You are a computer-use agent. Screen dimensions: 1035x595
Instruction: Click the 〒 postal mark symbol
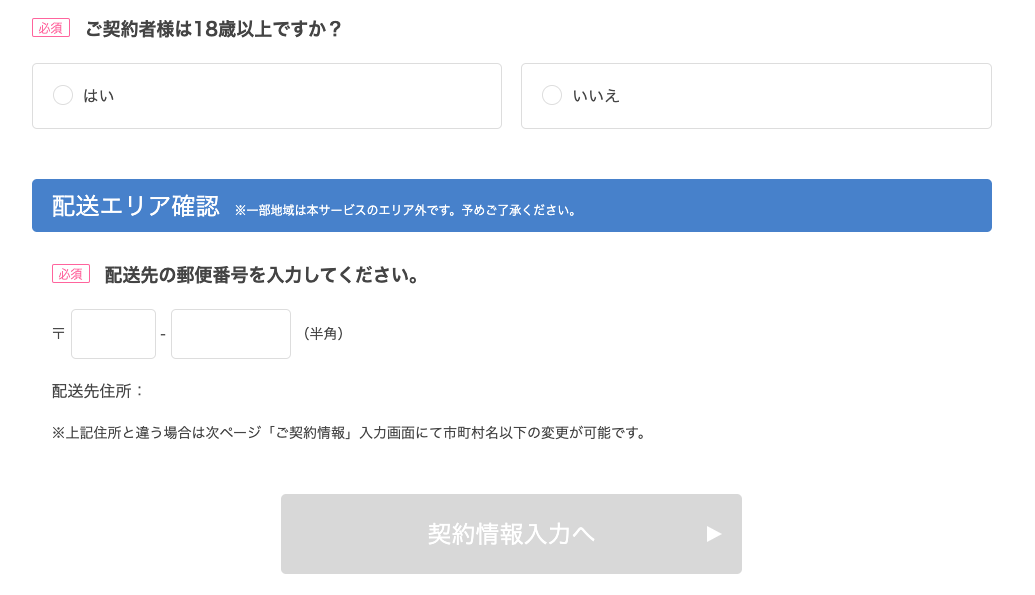pyautogui.click(x=58, y=333)
